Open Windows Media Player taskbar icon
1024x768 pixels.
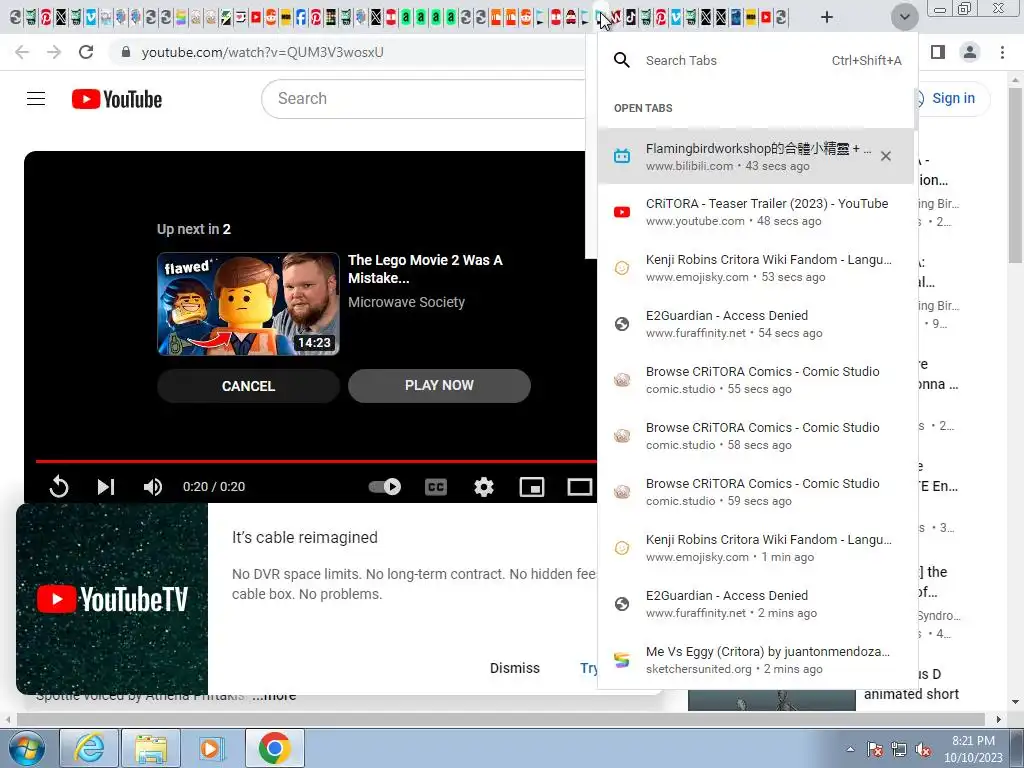coord(211,748)
